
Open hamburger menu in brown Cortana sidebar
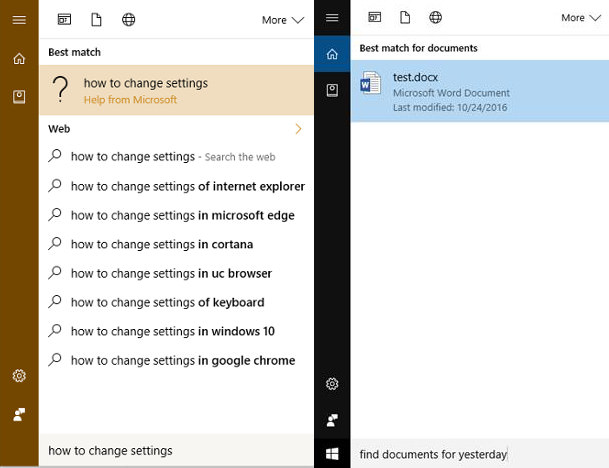(19, 19)
